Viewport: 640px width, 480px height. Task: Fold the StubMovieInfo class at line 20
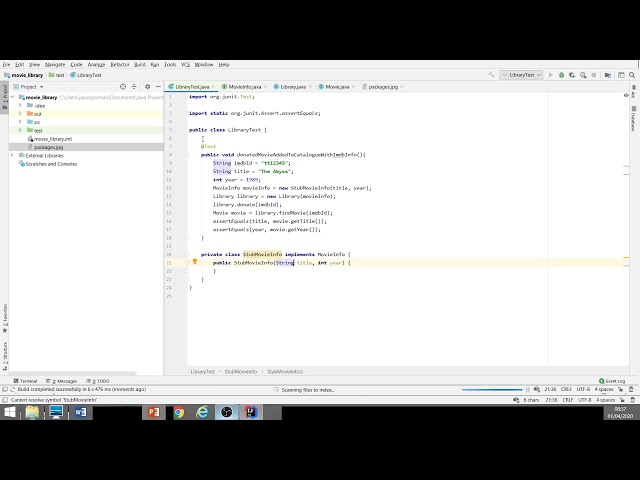pyautogui.click(x=187, y=254)
